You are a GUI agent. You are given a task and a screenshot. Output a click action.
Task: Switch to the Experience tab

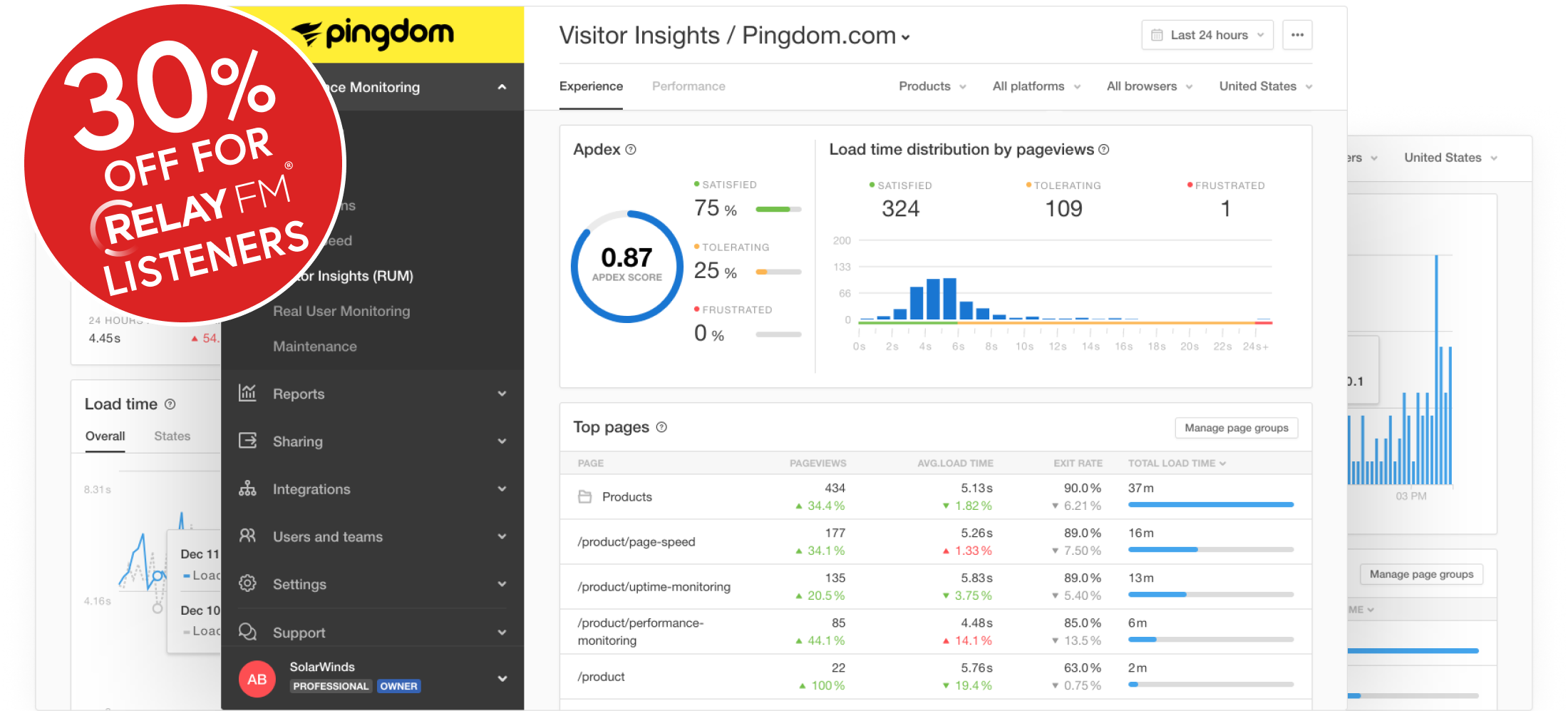(591, 86)
